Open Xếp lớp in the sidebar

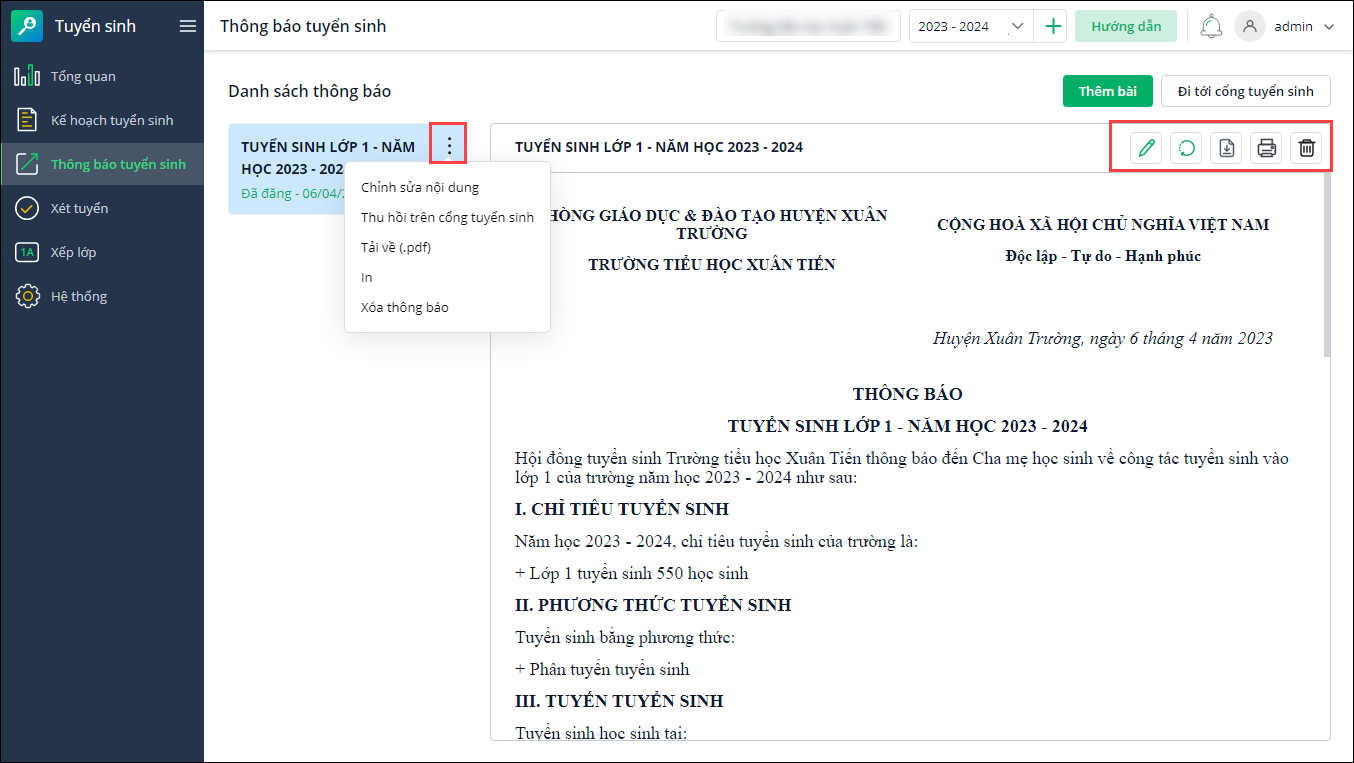pyautogui.click(x=102, y=252)
